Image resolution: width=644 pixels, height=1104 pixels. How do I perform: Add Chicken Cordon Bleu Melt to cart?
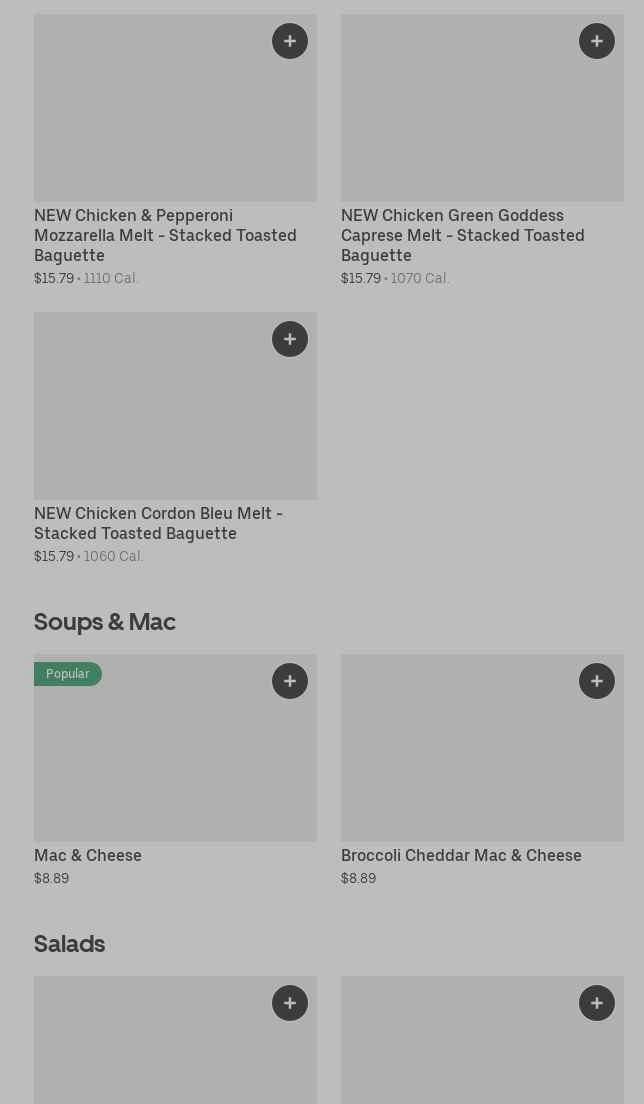(290, 339)
